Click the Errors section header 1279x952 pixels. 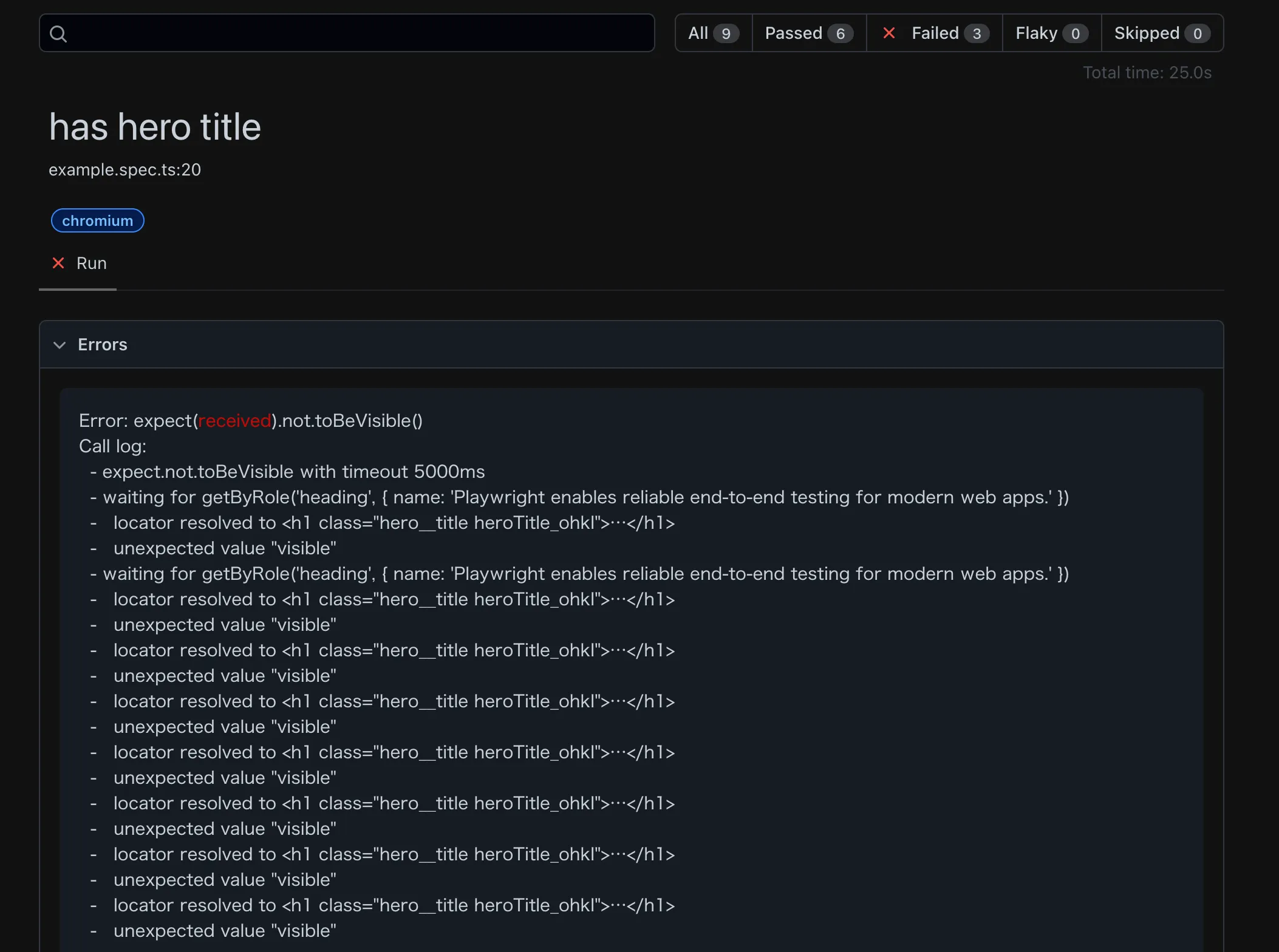(102, 345)
